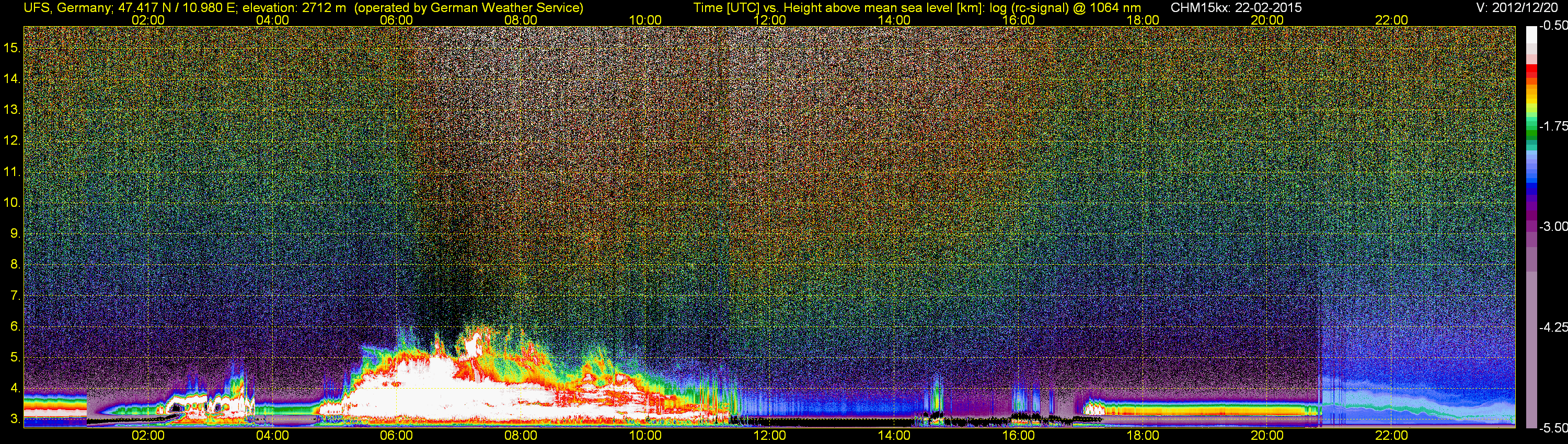Click the 18:00 label on the top time axis

click(1143, 20)
